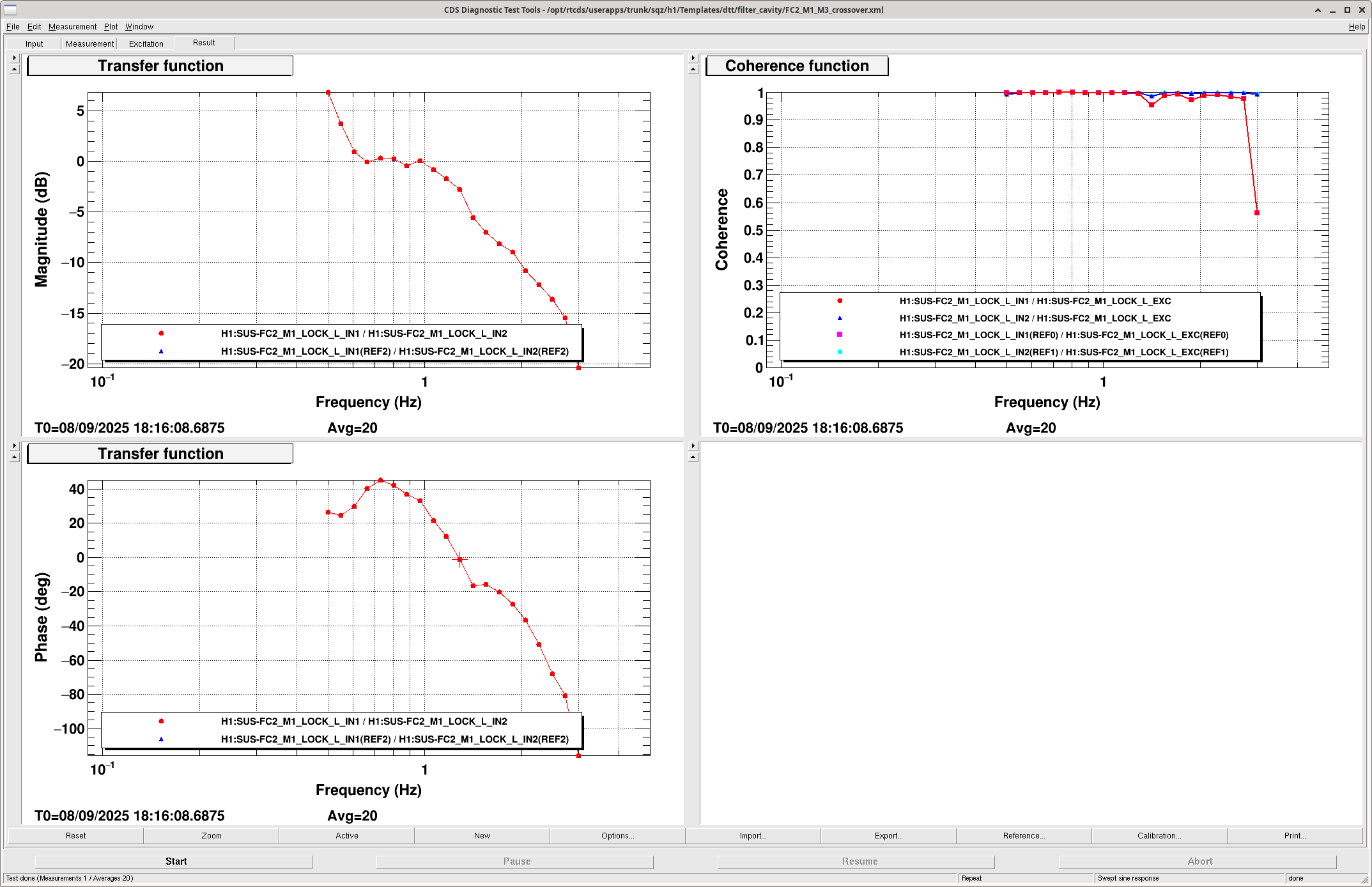Click the Options... button
This screenshot has height=887, width=1372.
coord(617,836)
